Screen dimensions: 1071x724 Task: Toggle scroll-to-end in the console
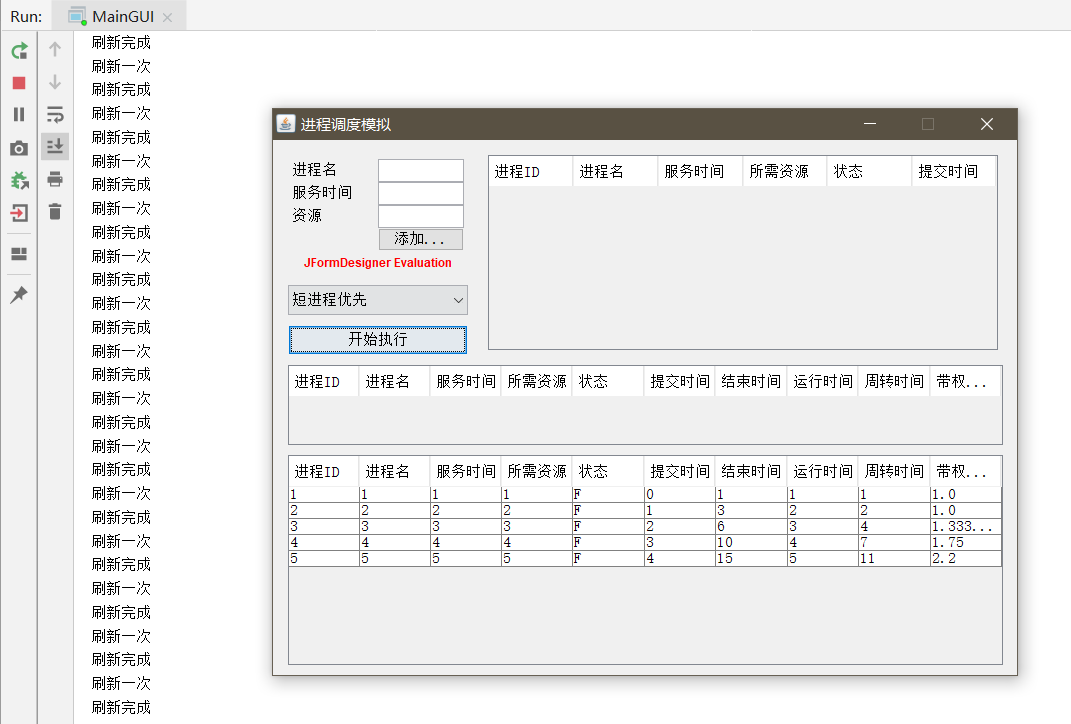pos(55,147)
